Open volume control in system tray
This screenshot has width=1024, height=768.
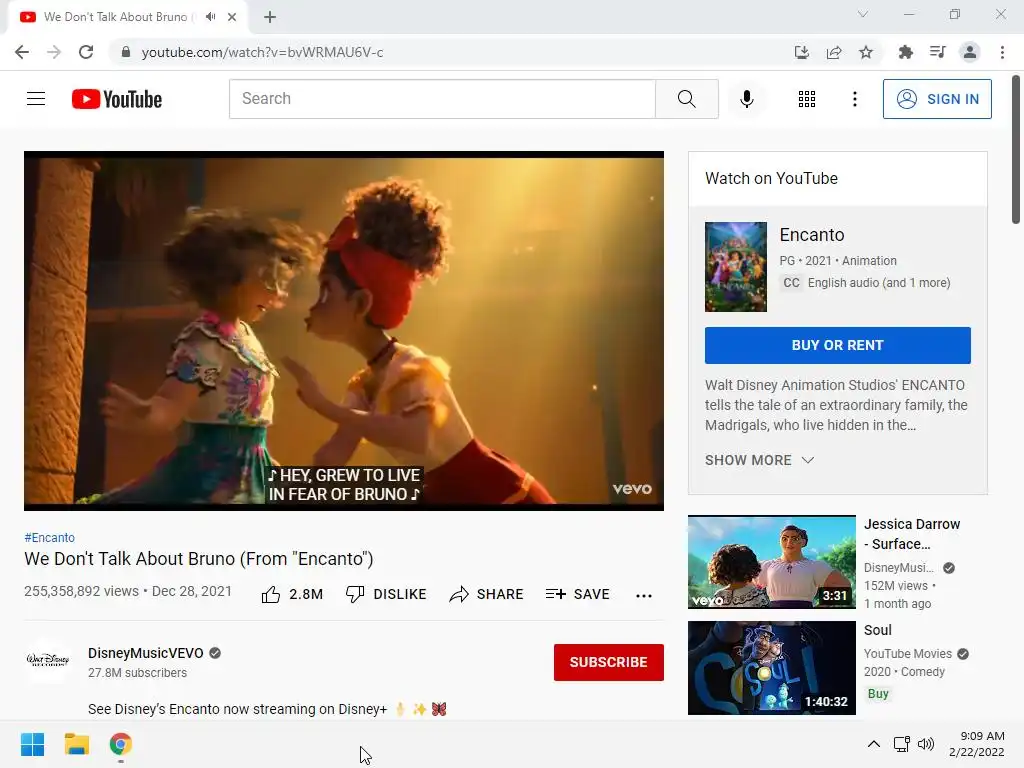click(x=925, y=744)
